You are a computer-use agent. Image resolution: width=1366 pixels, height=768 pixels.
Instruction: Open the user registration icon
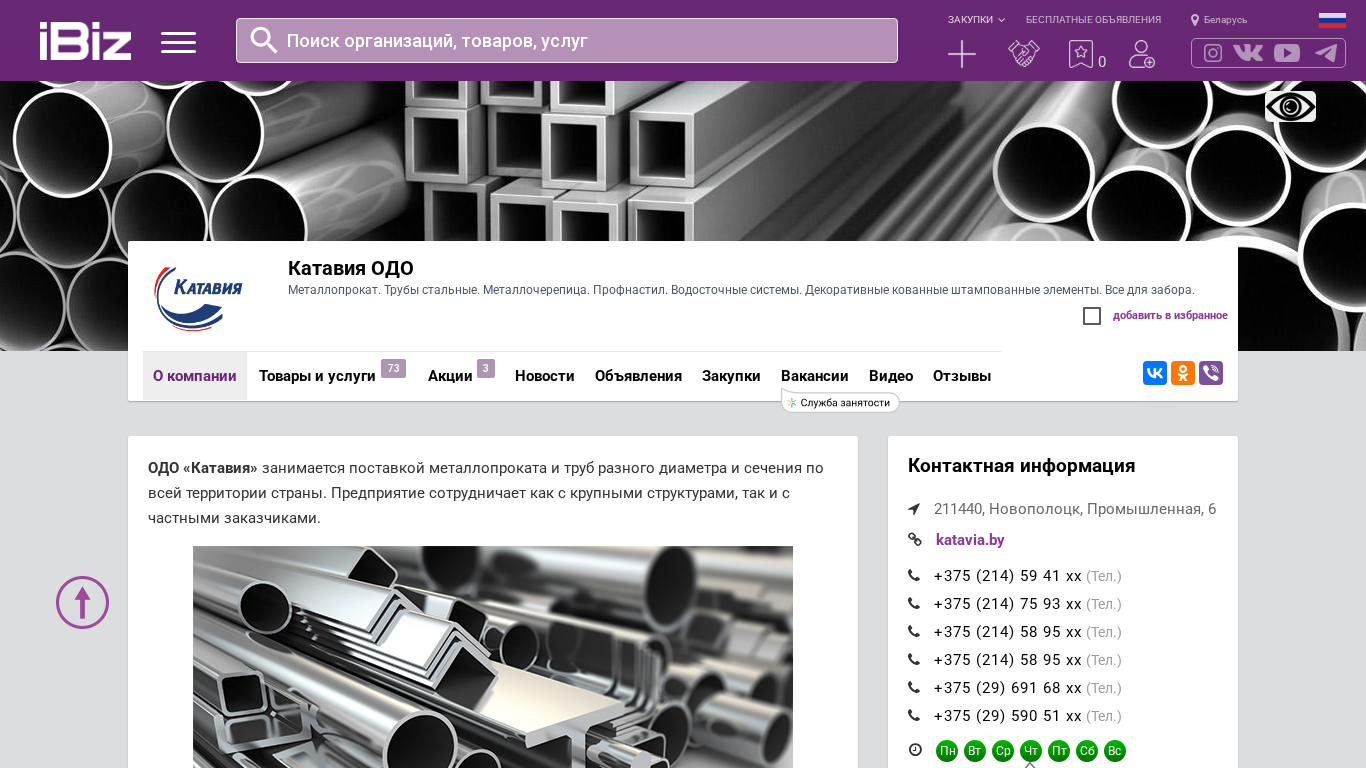(1142, 54)
